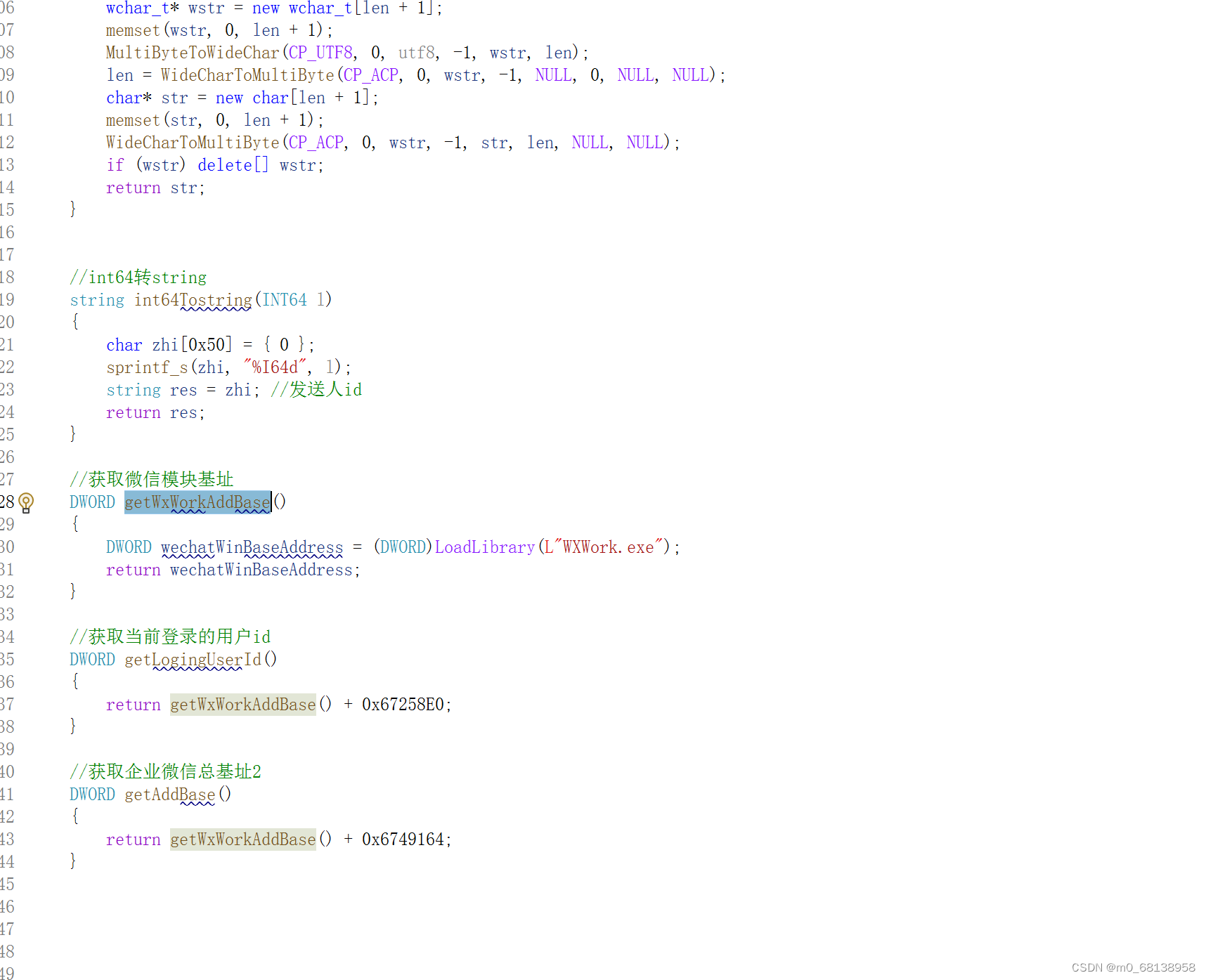Screen dimensions: 1206x980
Task: Click the "%I64d" format string
Action: [275, 367]
